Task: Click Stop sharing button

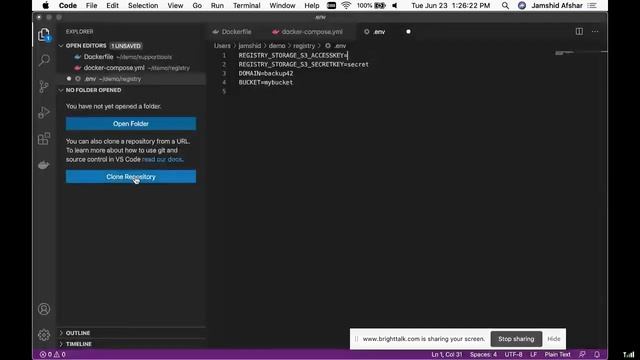Action: (x=516, y=339)
